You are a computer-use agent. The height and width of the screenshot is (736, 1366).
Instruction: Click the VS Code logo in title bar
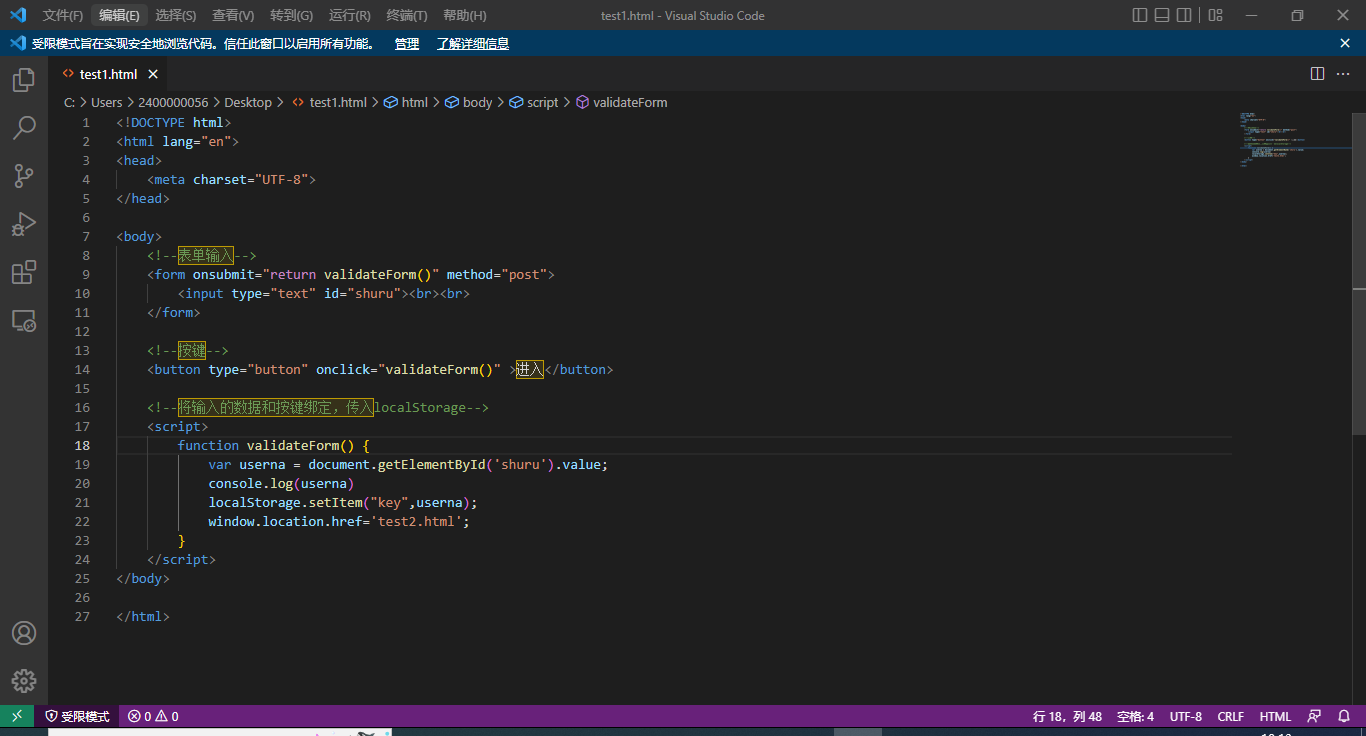click(17, 15)
